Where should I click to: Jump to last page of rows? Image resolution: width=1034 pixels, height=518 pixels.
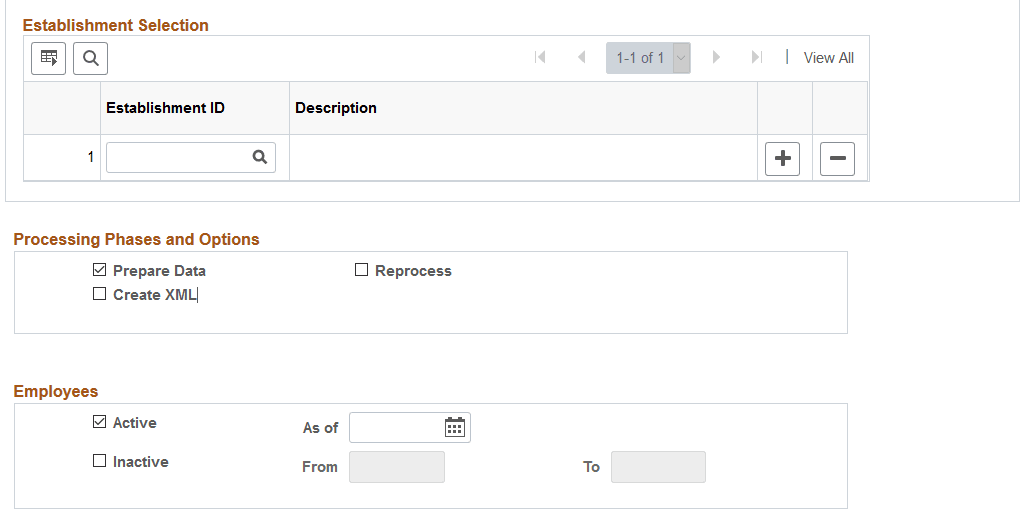757,58
